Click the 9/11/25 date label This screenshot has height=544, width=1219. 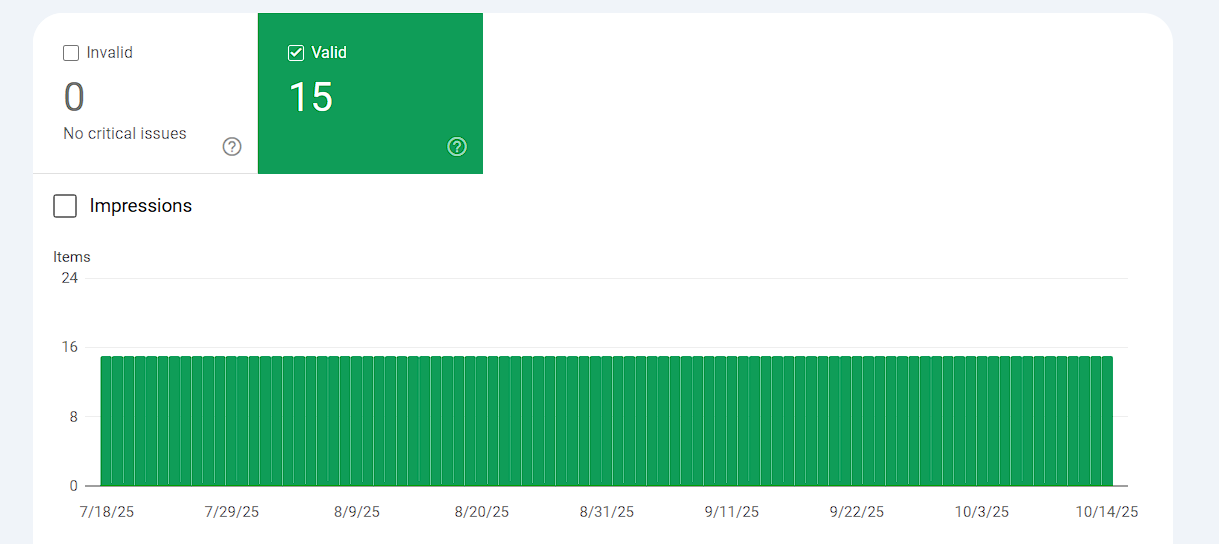732,512
